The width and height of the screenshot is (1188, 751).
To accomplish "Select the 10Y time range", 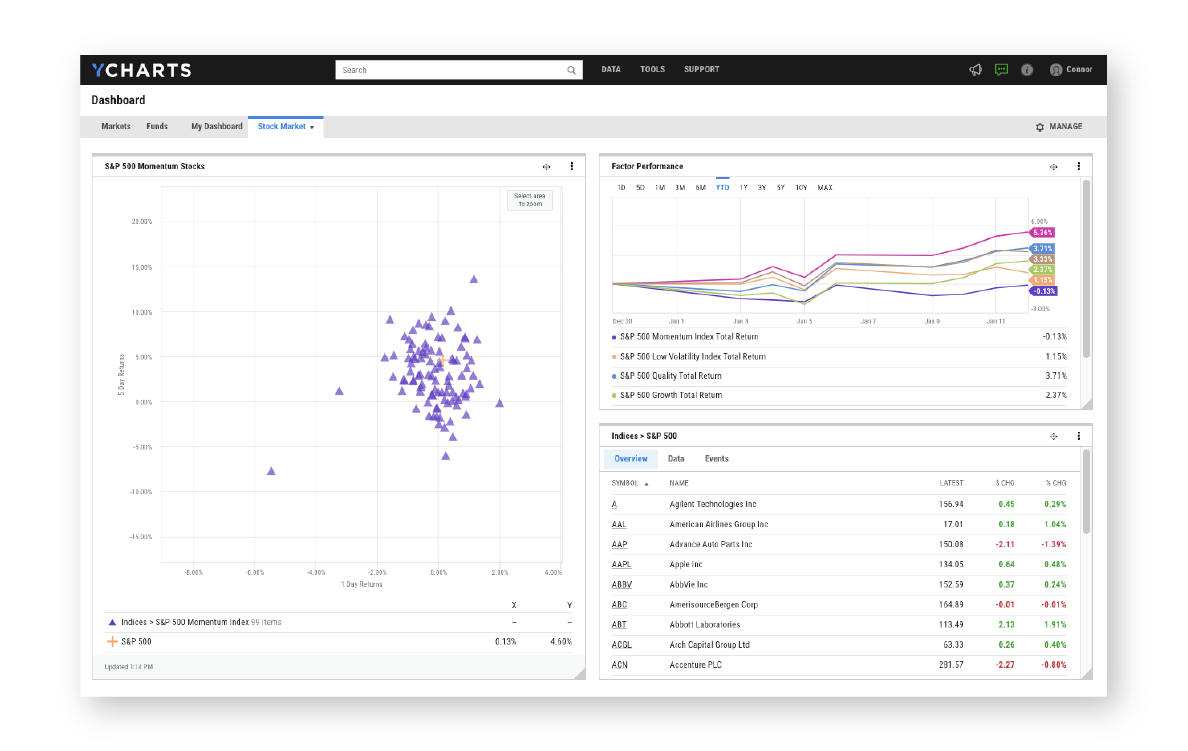I will 801,187.
